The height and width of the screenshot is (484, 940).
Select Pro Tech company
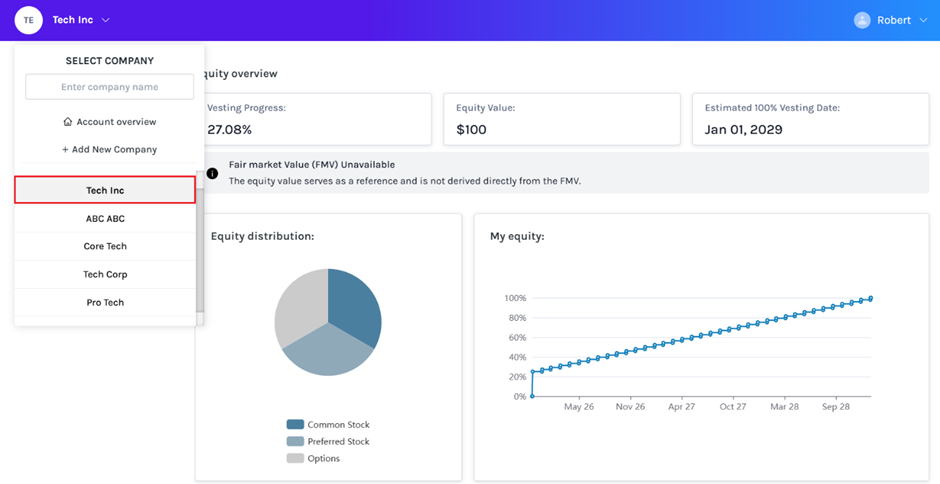(105, 302)
